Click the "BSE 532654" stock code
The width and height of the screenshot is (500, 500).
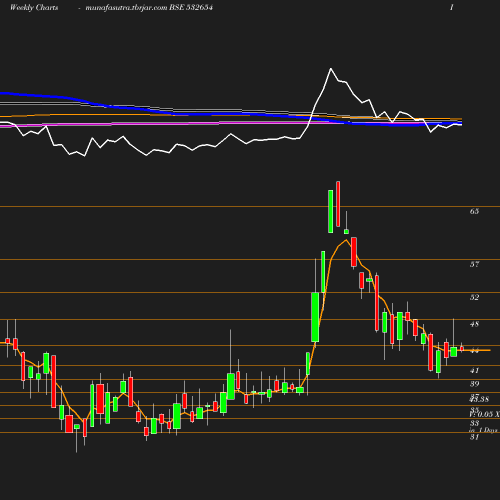(191, 7)
